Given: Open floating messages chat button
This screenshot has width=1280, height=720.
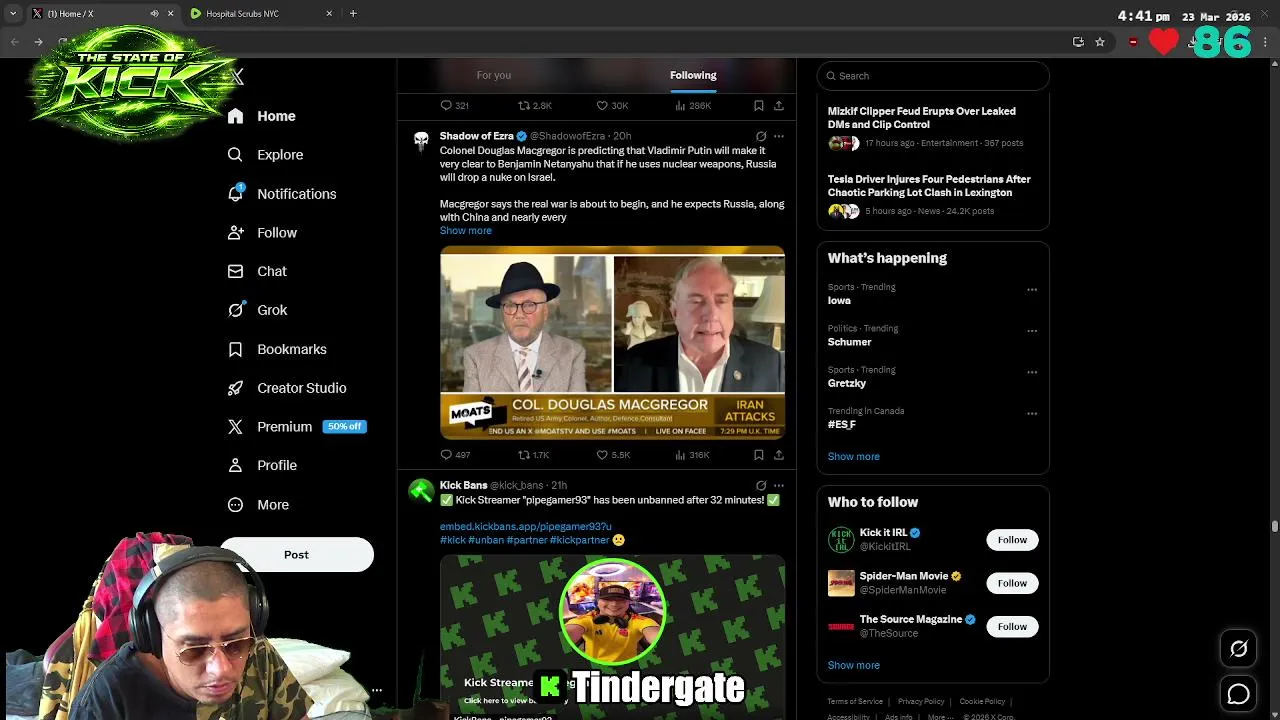Looking at the screenshot, I should pyautogui.click(x=1238, y=694).
